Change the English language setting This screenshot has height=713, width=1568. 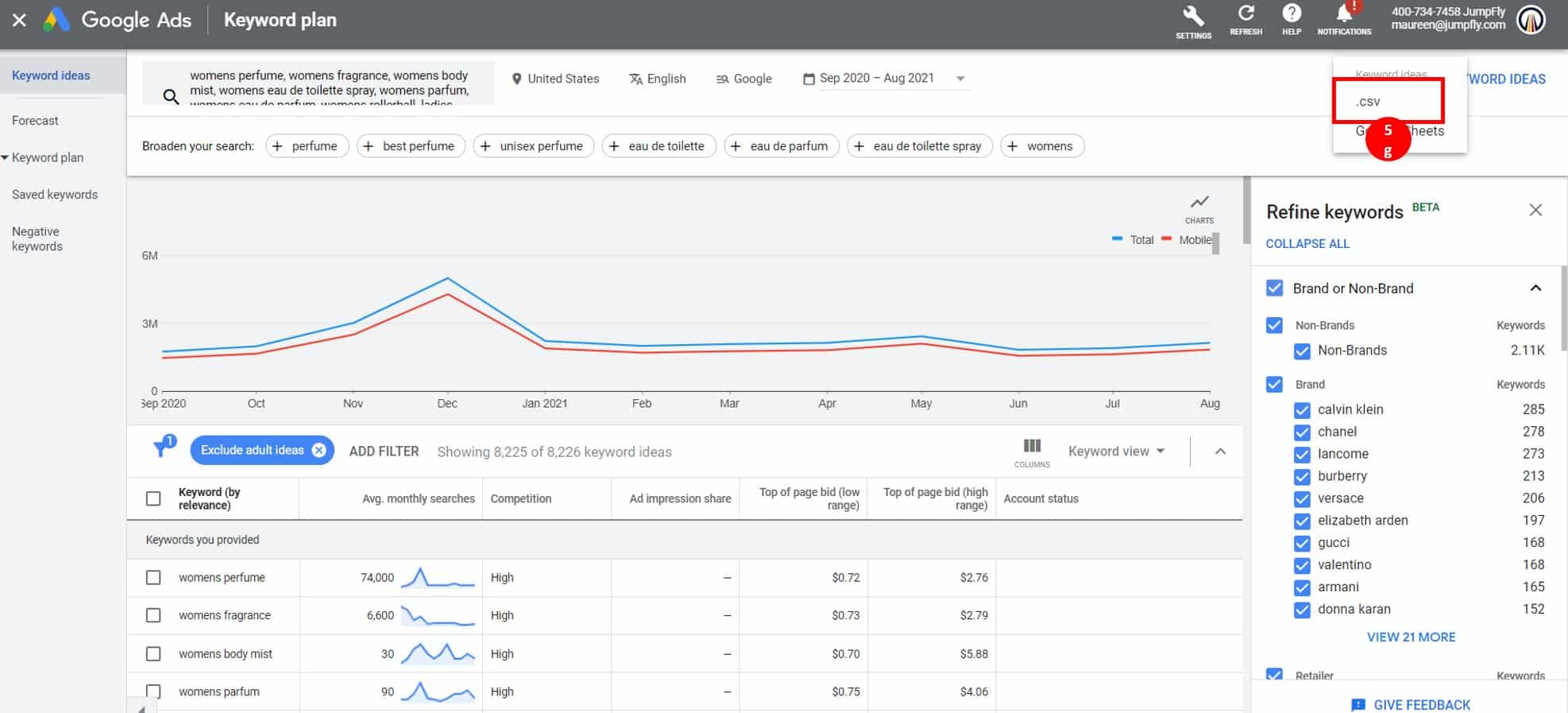657,79
